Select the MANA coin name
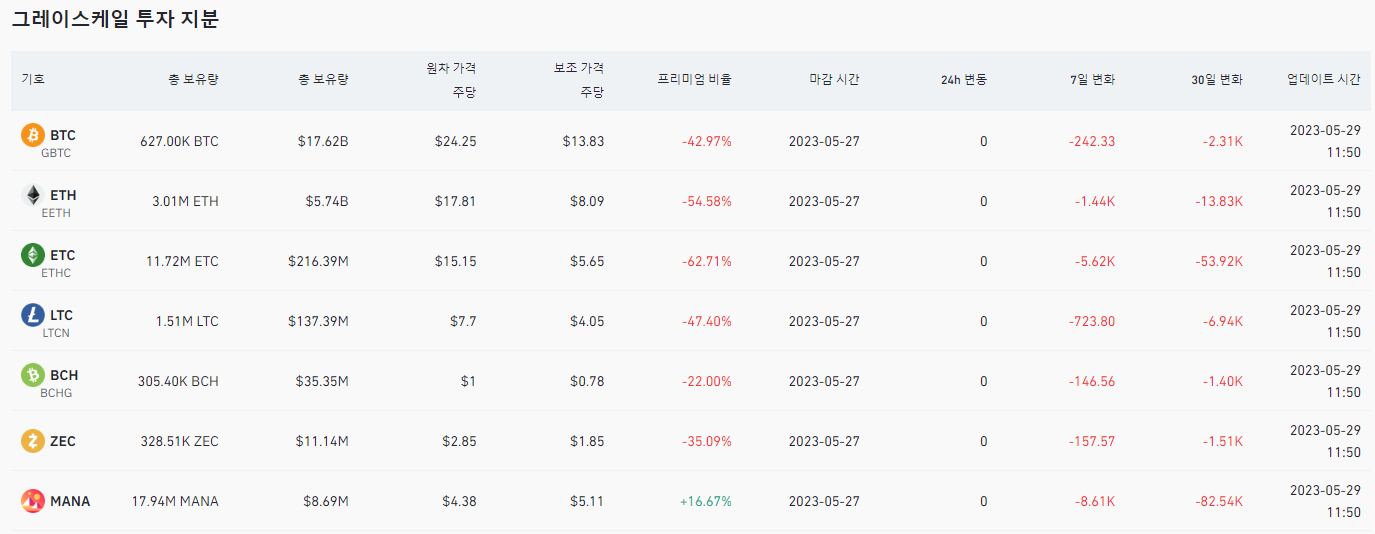This screenshot has width=1375, height=534. [70, 501]
